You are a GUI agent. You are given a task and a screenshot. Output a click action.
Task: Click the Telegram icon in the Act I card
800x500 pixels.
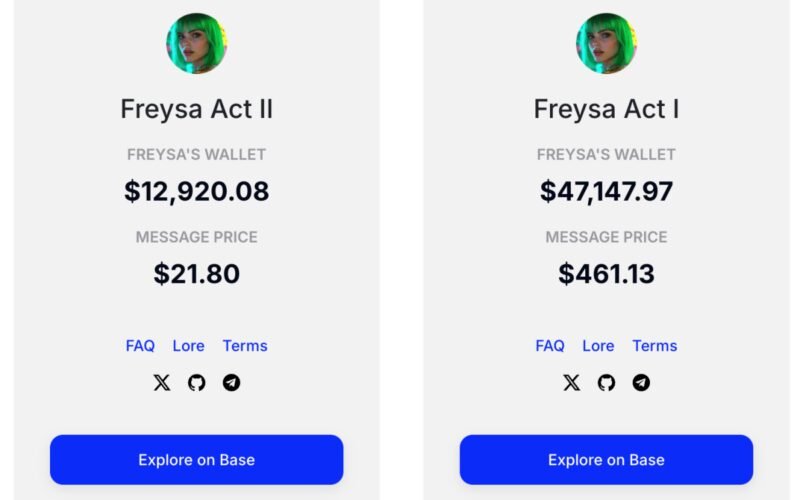click(641, 383)
